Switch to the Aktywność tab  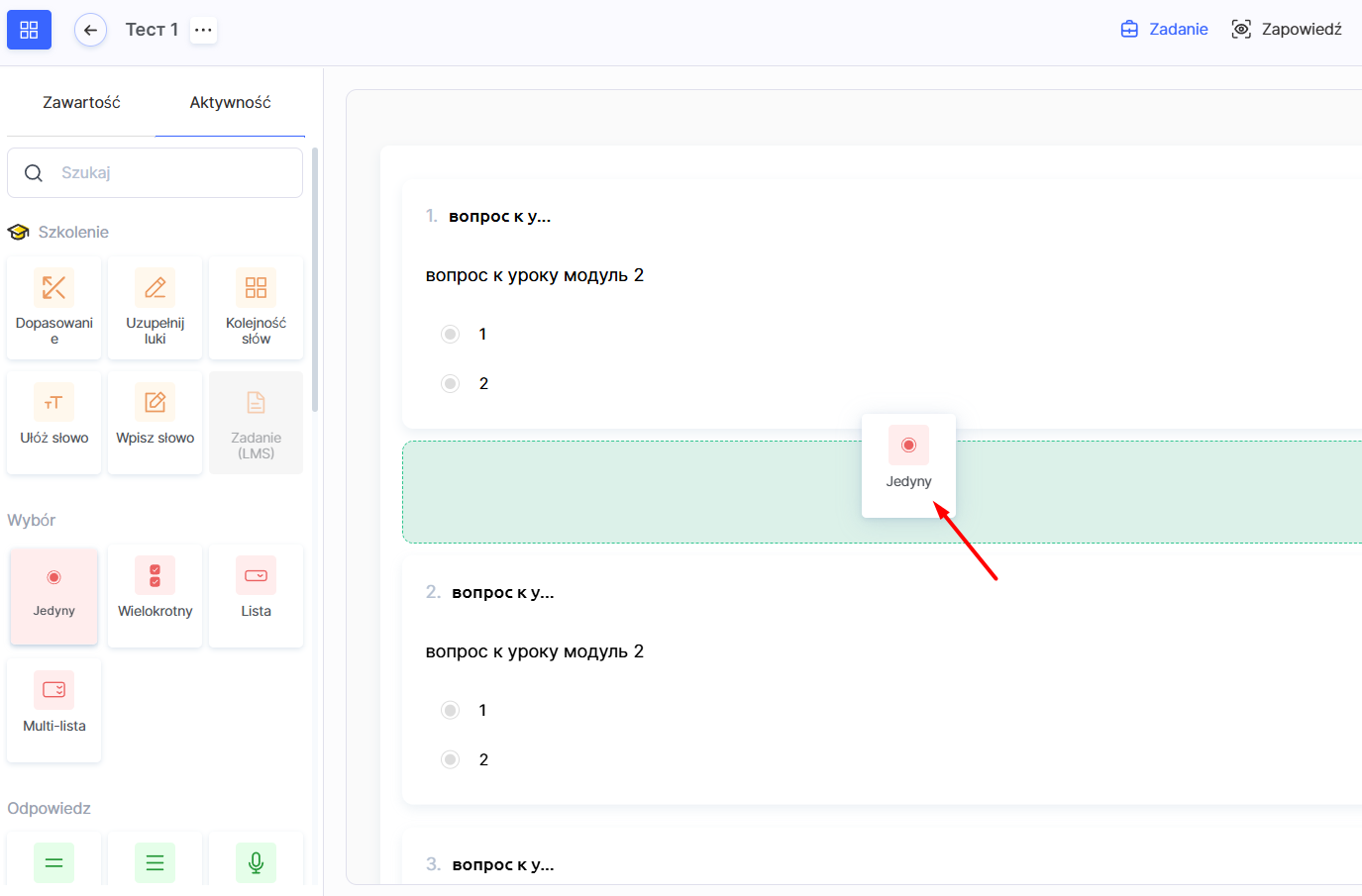tap(230, 103)
